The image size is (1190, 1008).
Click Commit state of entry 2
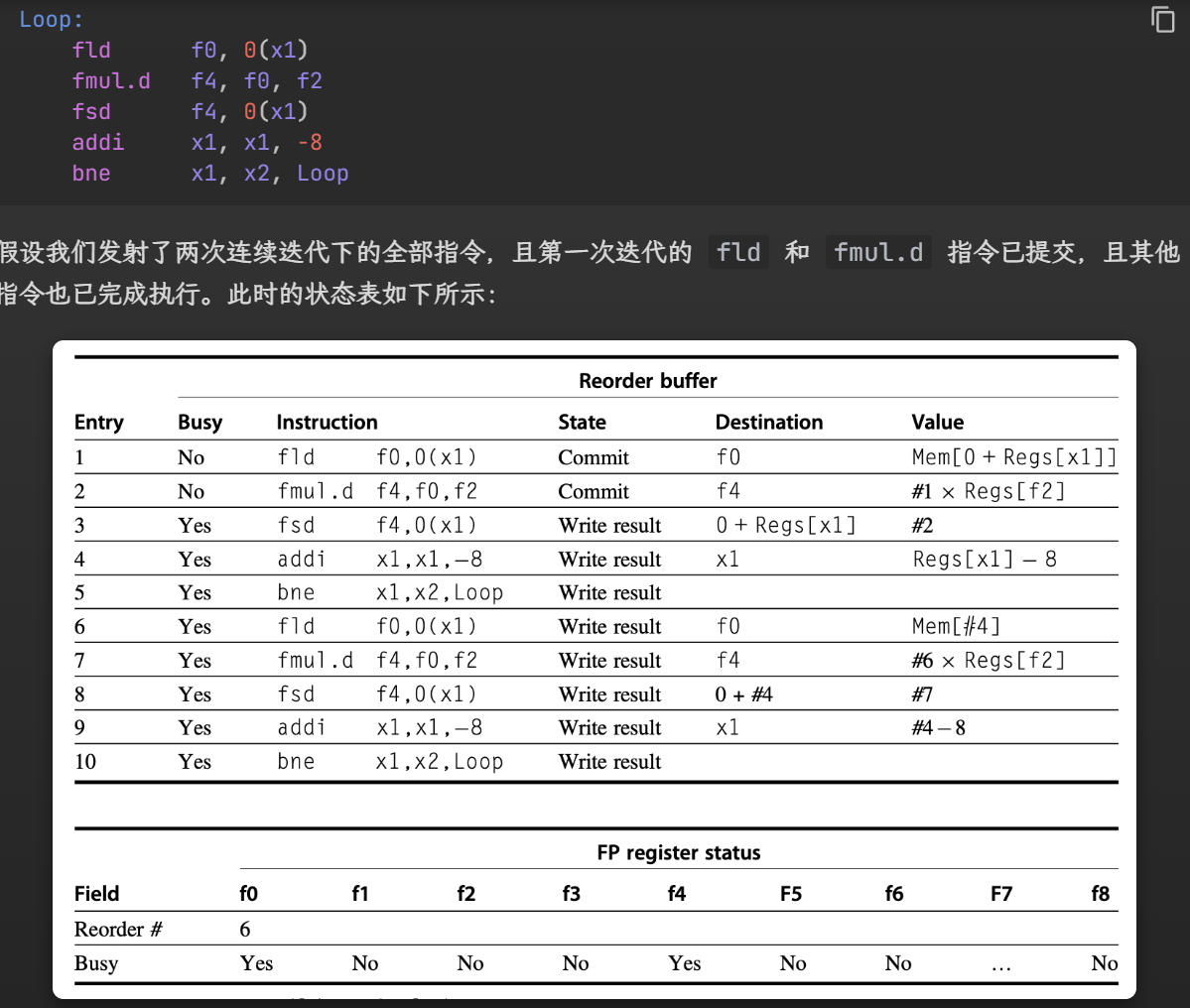click(x=594, y=491)
